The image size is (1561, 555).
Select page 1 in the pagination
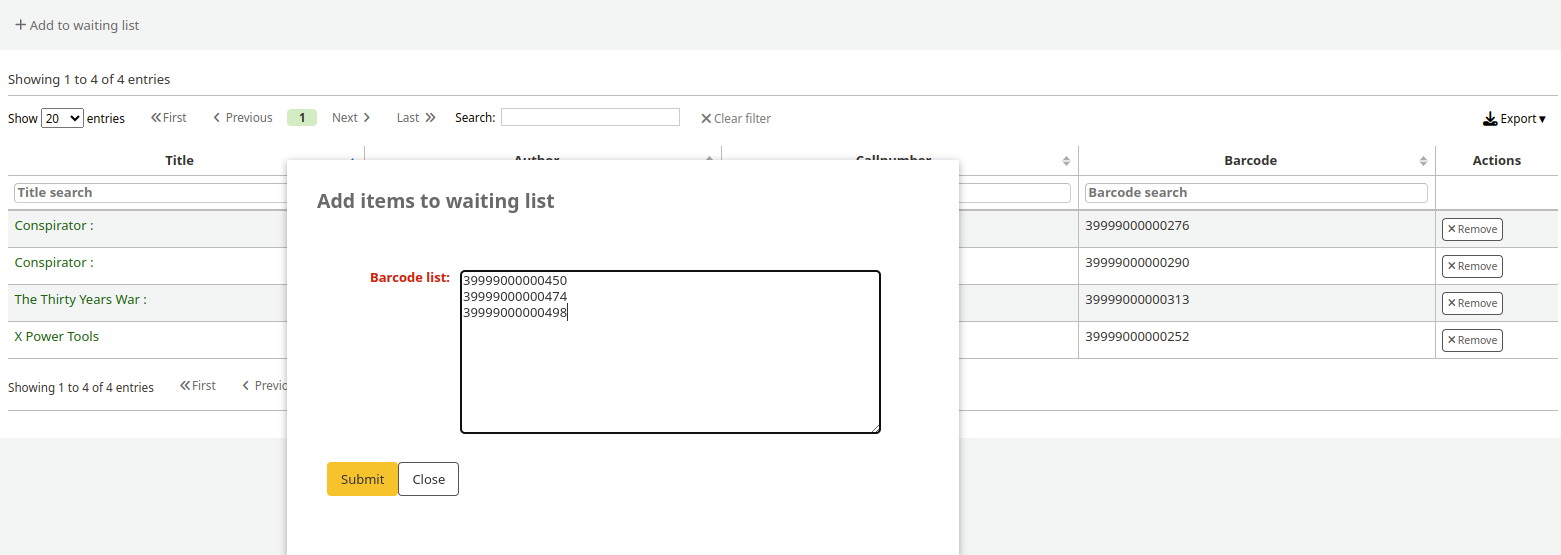point(302,117)
